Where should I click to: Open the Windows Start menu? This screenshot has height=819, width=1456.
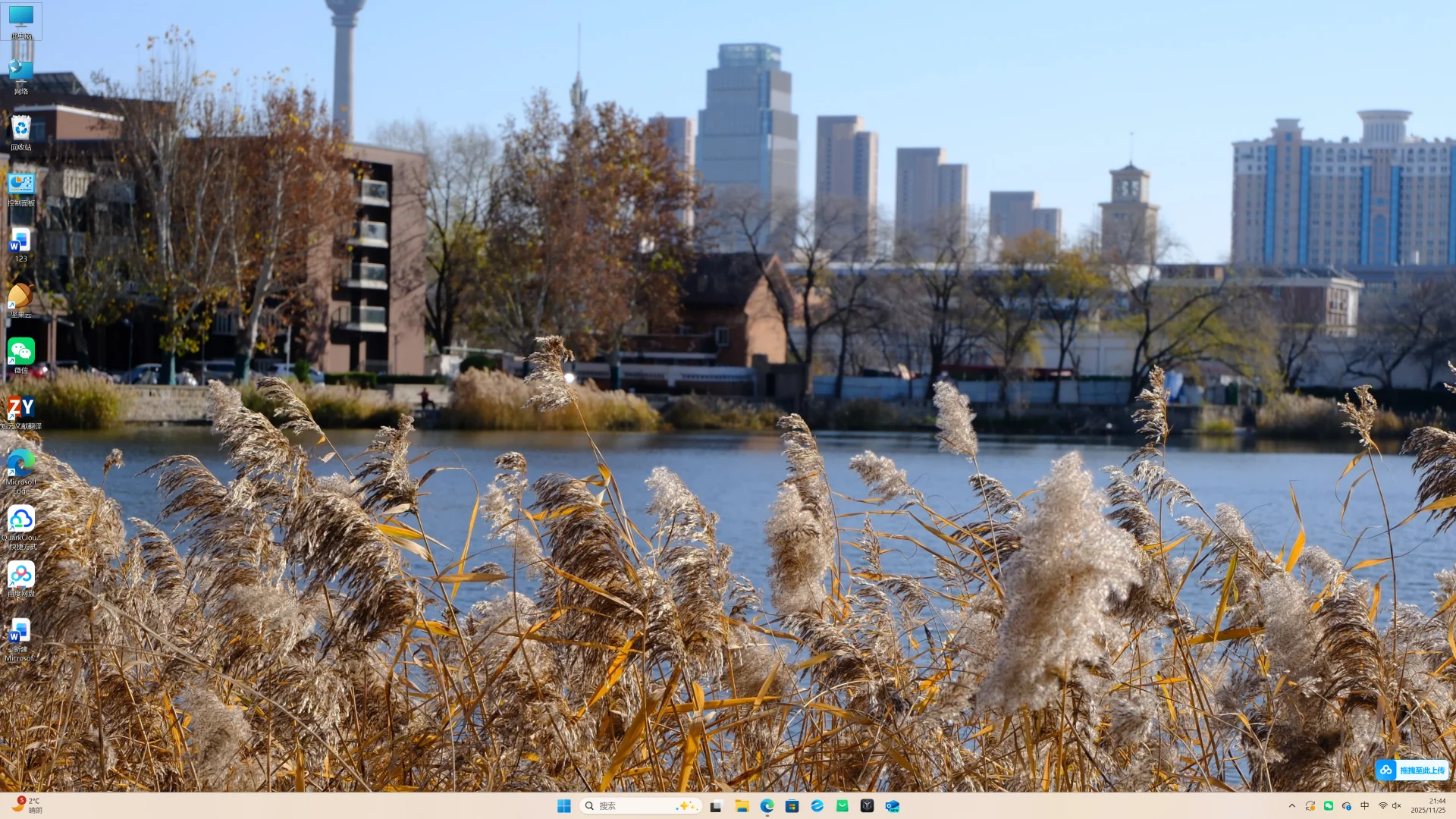(563, 806)
